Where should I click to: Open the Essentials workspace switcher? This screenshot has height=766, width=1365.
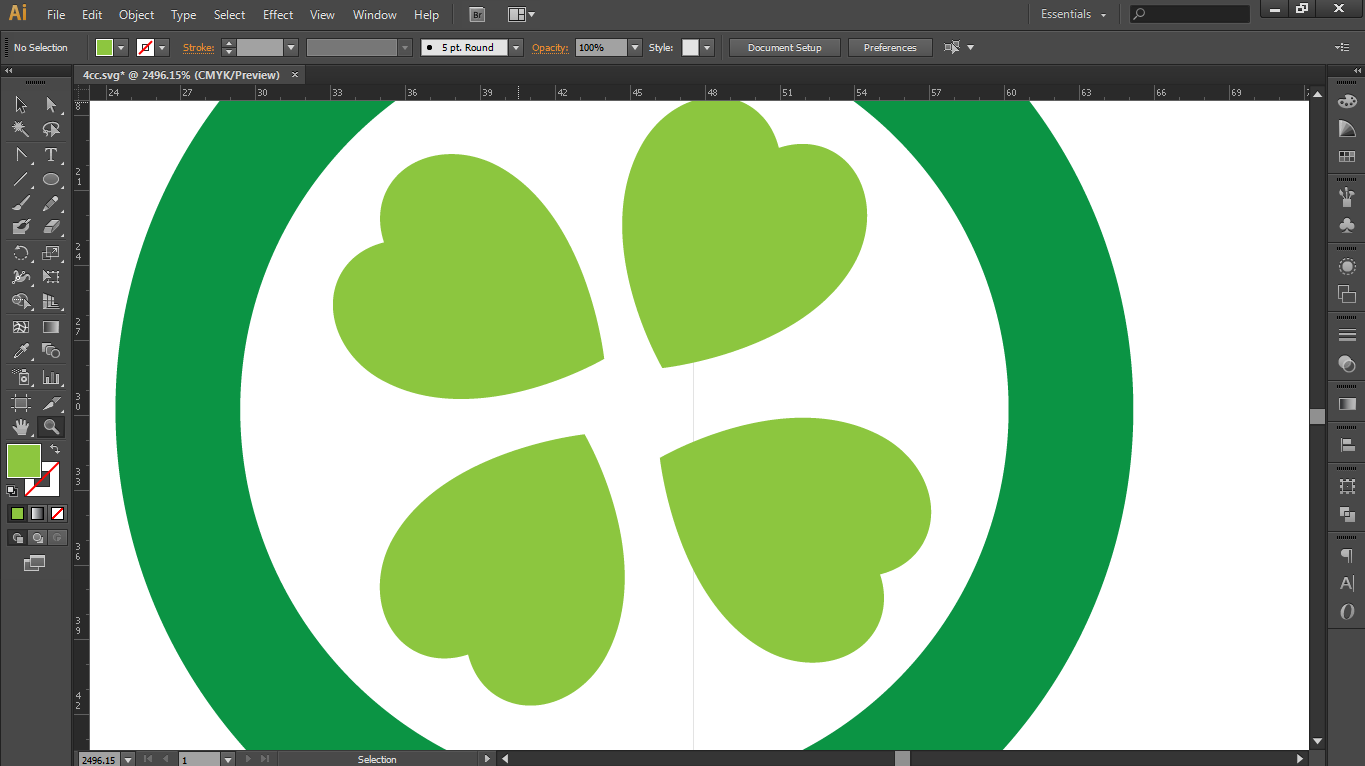(1074, 14)
